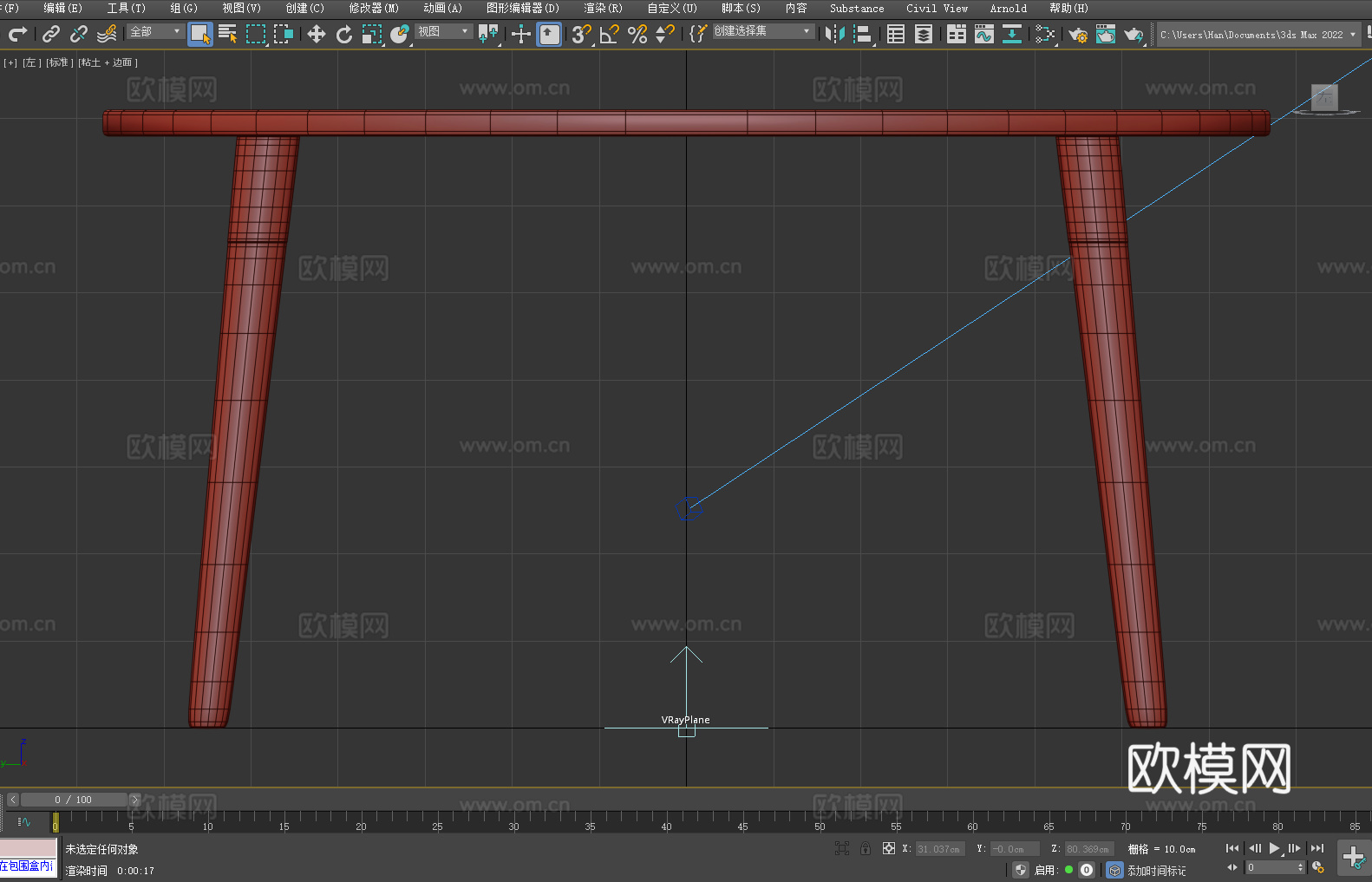Image resolution: width=1372 pixels, height=882 pixels.
Task: Click the Bind to Space Warp icon
Action: [x=107, y=34]
